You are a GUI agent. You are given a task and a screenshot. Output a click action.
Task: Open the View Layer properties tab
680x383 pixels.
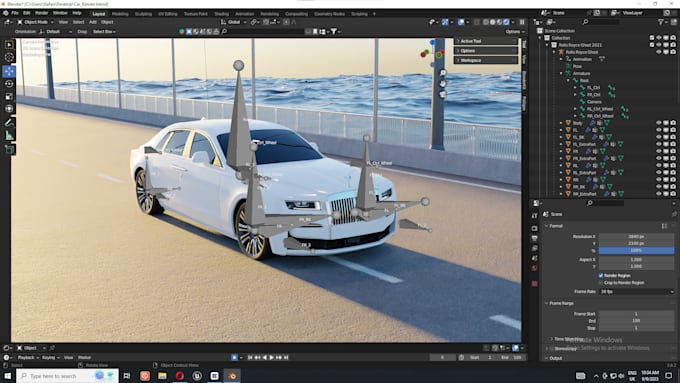(x=534, y=248)
